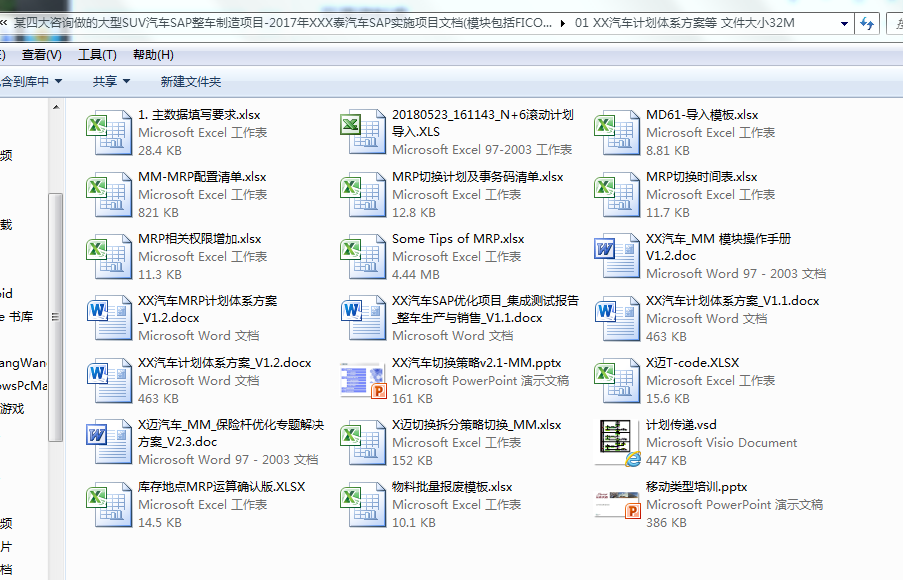Click the 20180523_161143_N+6滚动计划导入.XLS icon

click(x=364, y=133)
